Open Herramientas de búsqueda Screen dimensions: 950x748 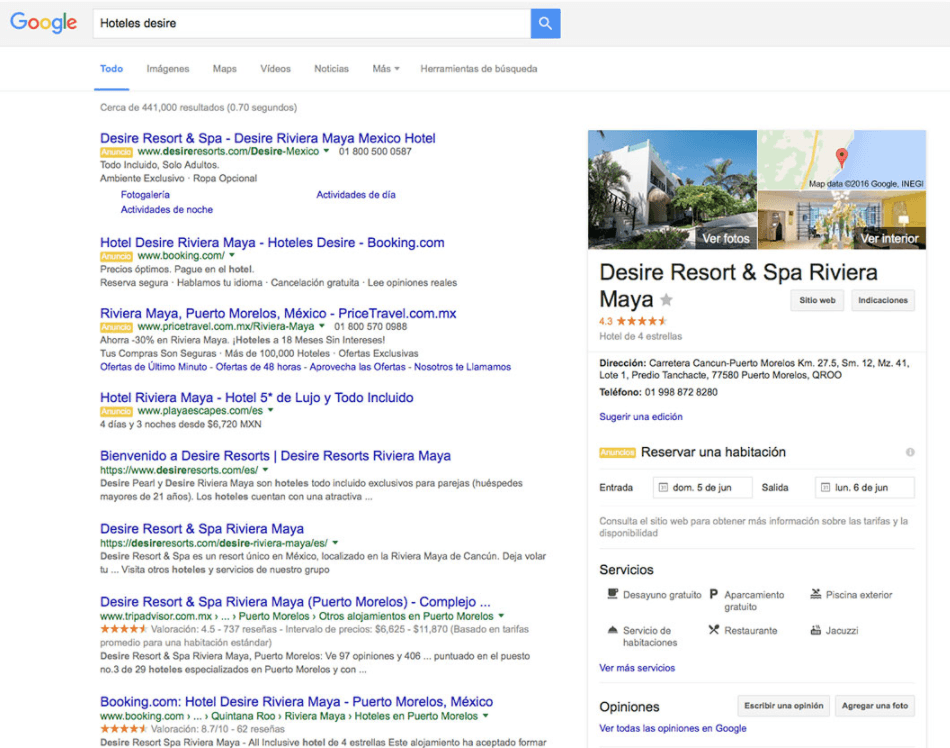pyautogui.click(x=479, y=69)
